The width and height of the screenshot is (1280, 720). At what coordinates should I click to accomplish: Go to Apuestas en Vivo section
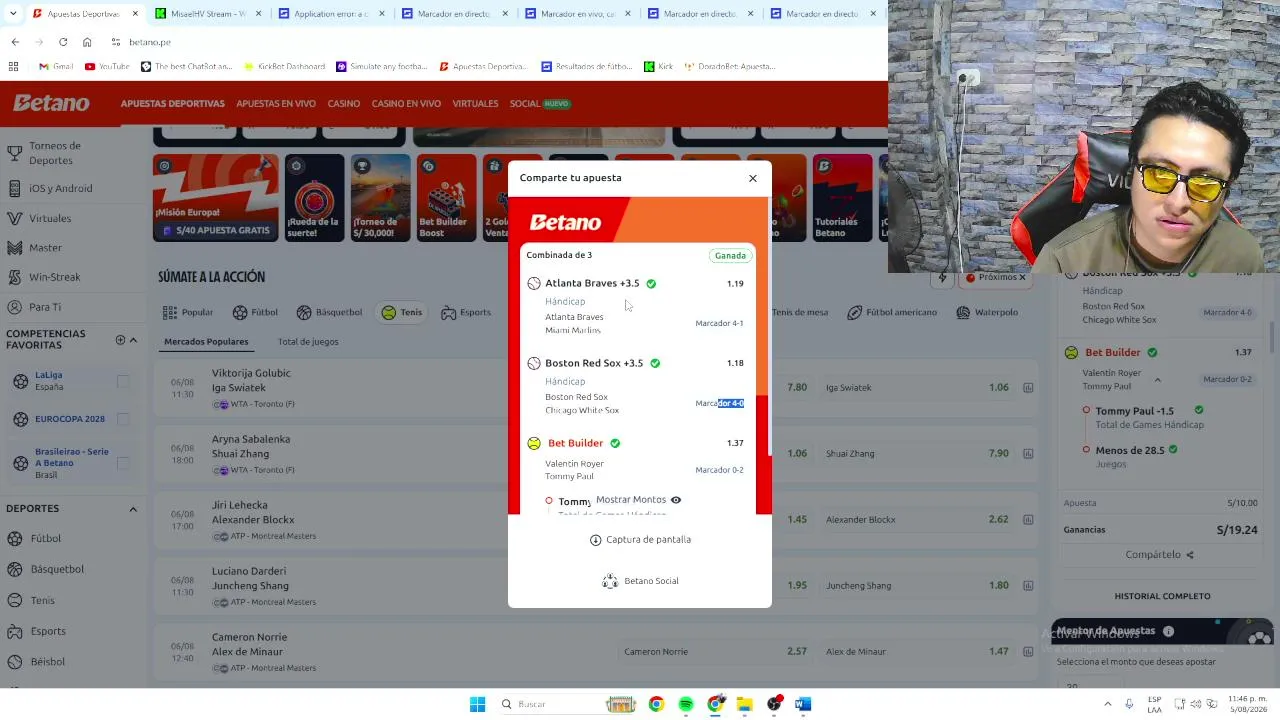tap(276, 104)
